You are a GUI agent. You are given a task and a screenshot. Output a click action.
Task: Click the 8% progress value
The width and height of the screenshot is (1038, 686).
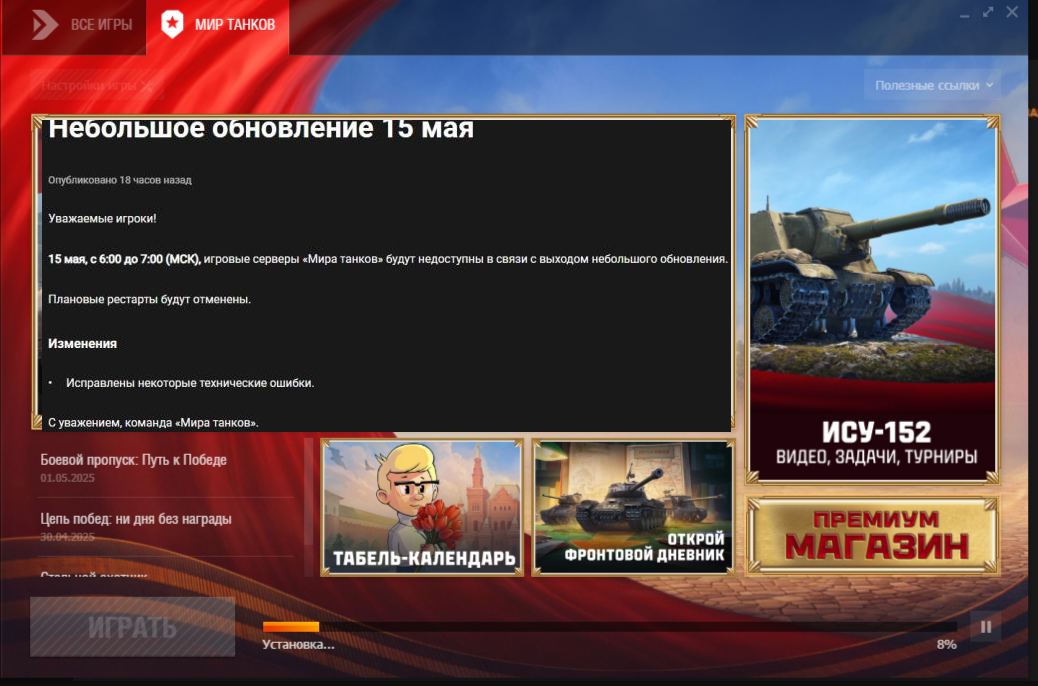click(x=947, y=644)
